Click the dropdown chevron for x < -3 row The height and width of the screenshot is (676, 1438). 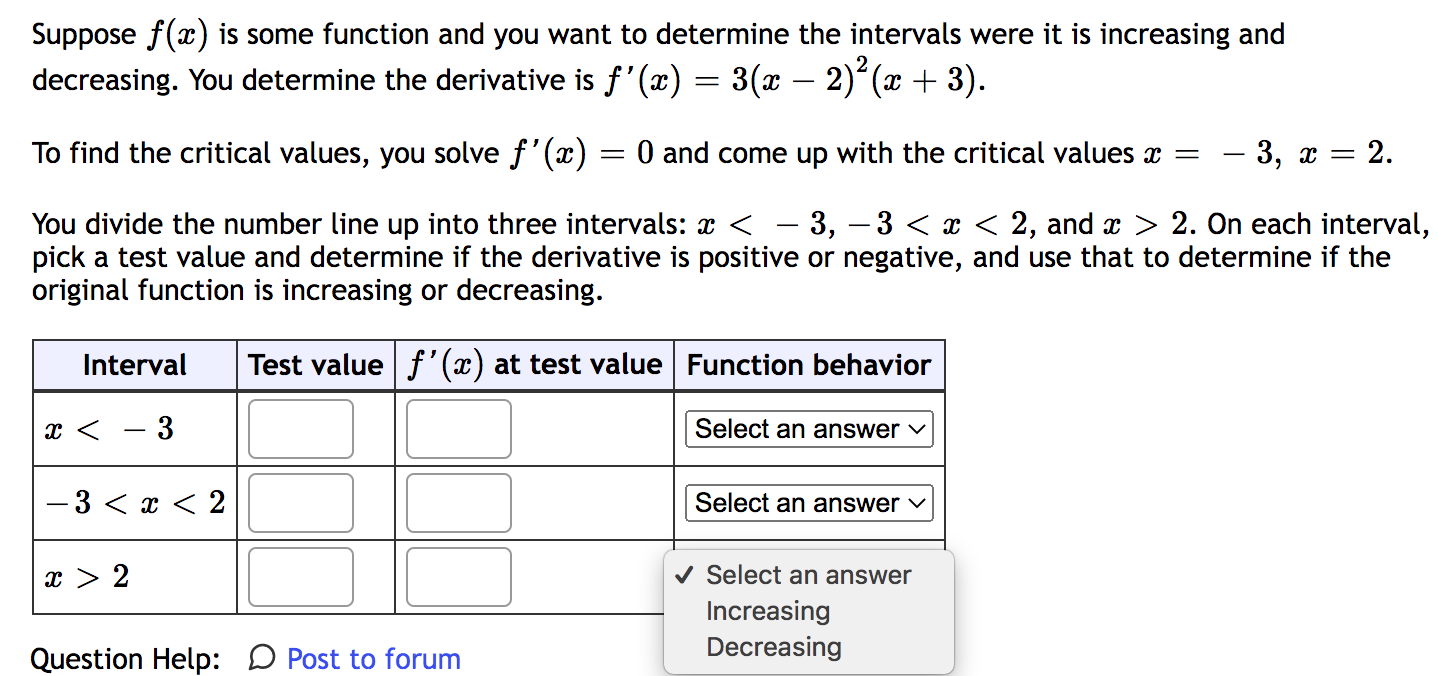[x=915, y=428]
